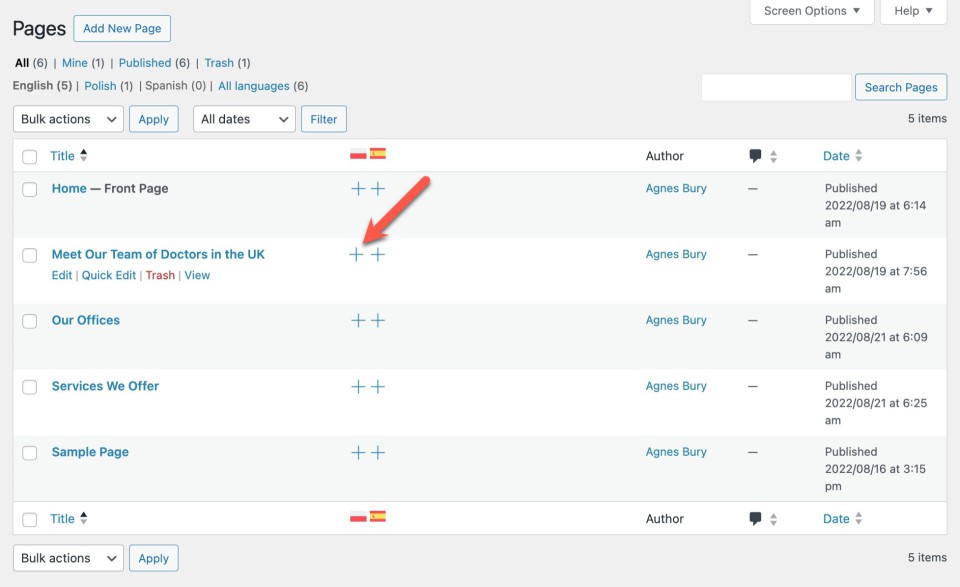
Task: Tick the checkbox for Our Offices
Action: click(x=30, y=321)
